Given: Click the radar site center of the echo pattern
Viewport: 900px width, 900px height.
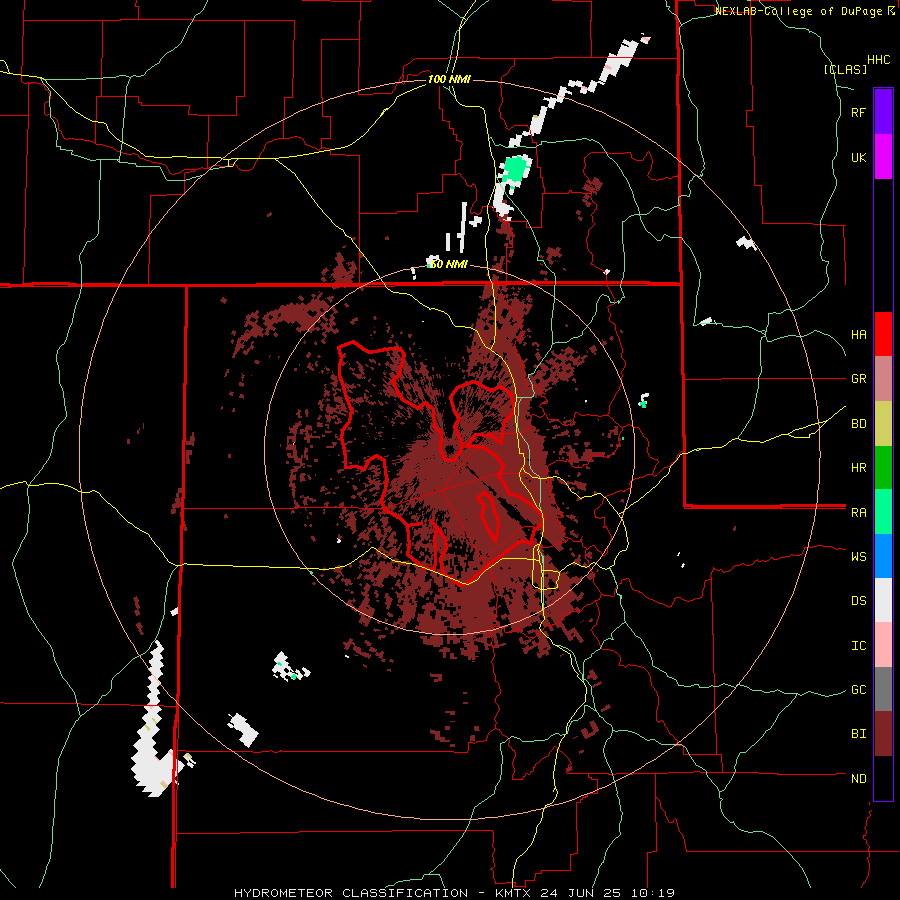Looking at the screenshot, I should 450,450.
